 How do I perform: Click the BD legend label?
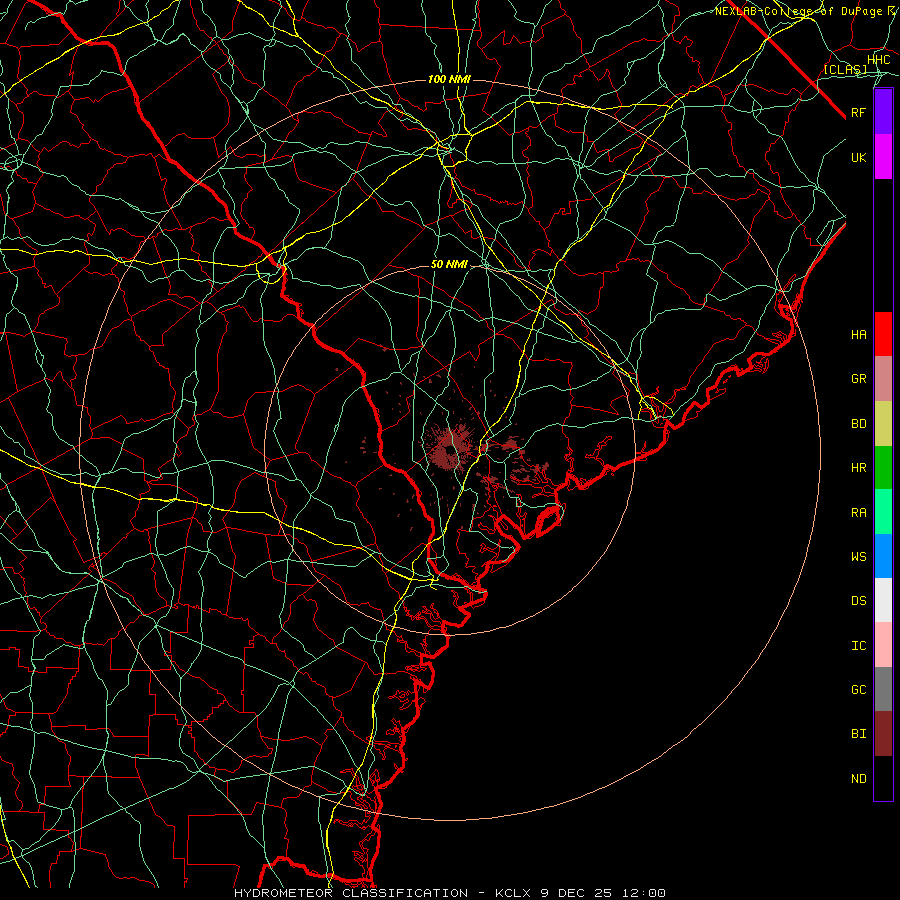(858, 424)
